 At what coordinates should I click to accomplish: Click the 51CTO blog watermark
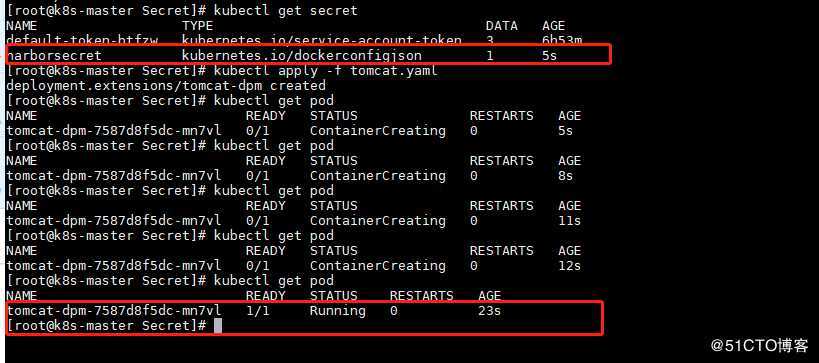pyautogui.click(x=760, y=345)
